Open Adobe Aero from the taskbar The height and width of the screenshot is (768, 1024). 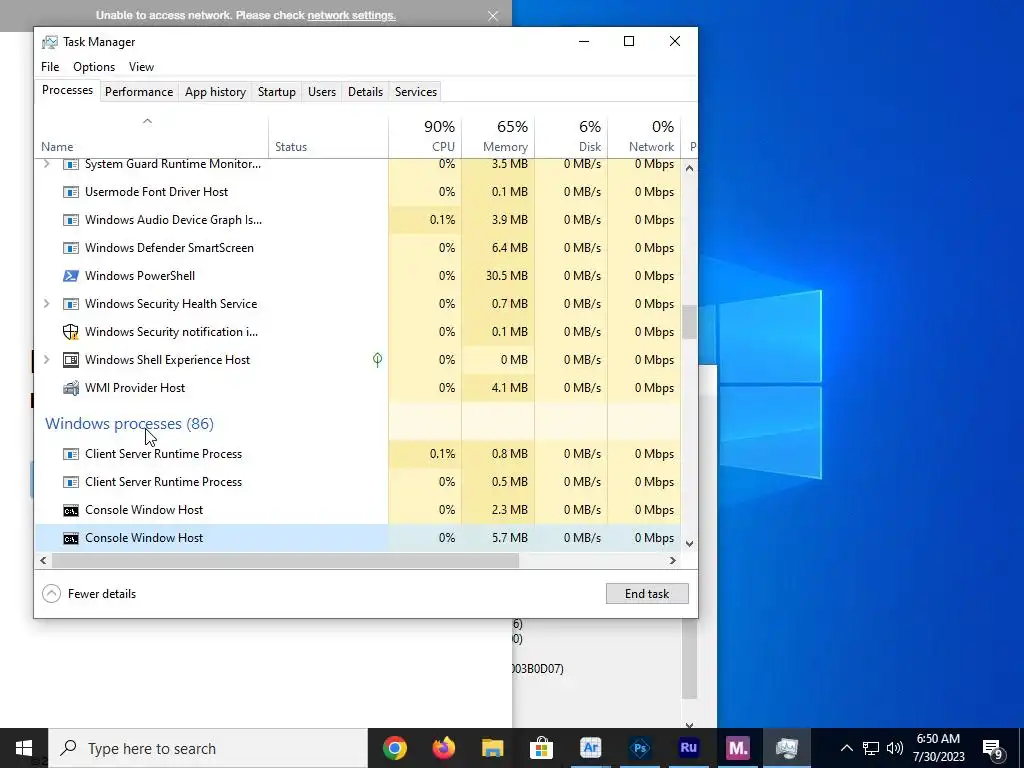coord(590,748)
